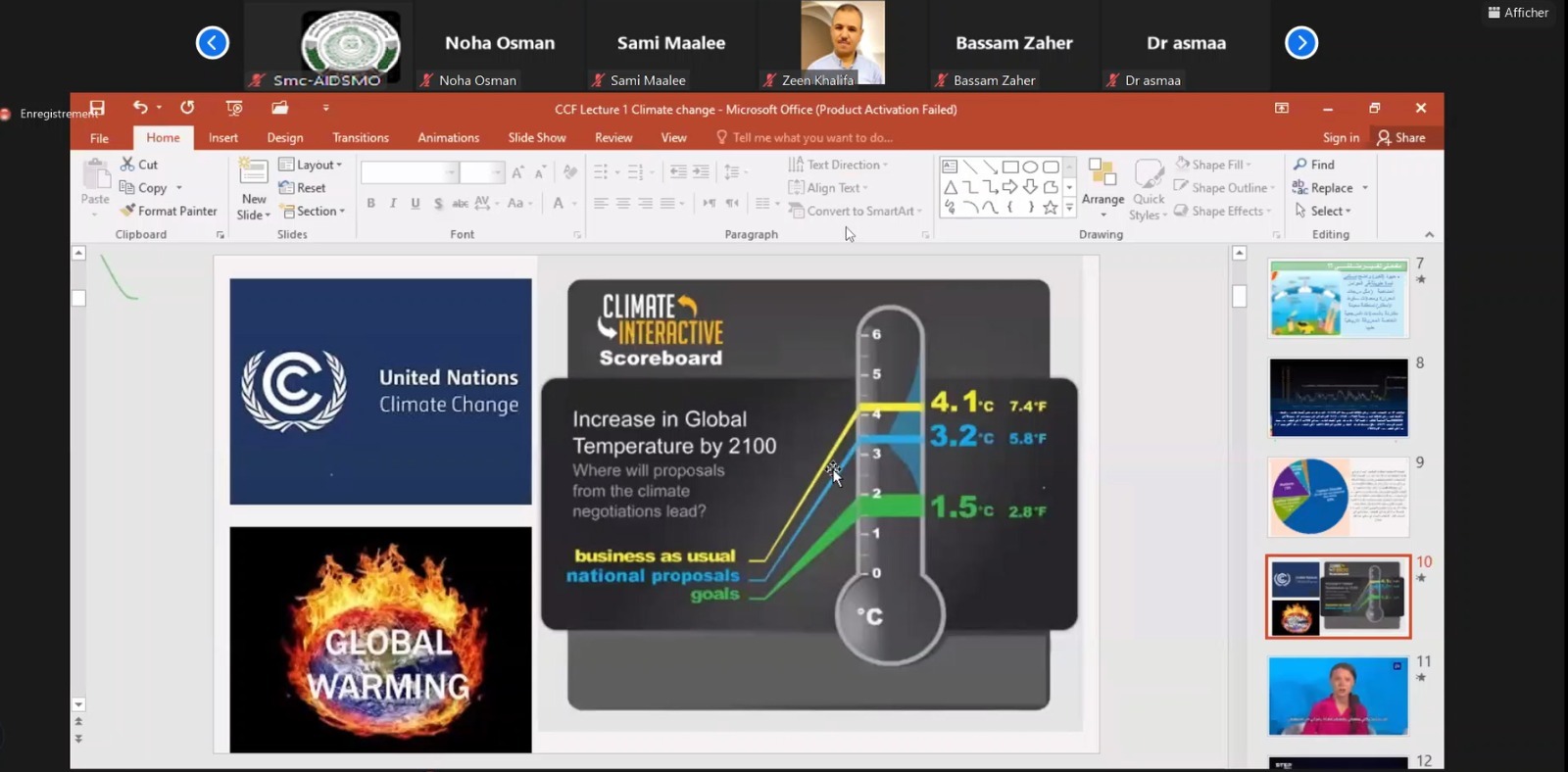Open the font name combo box
The width and height of the screenshot is (1568, 772).
pos(409,172)
